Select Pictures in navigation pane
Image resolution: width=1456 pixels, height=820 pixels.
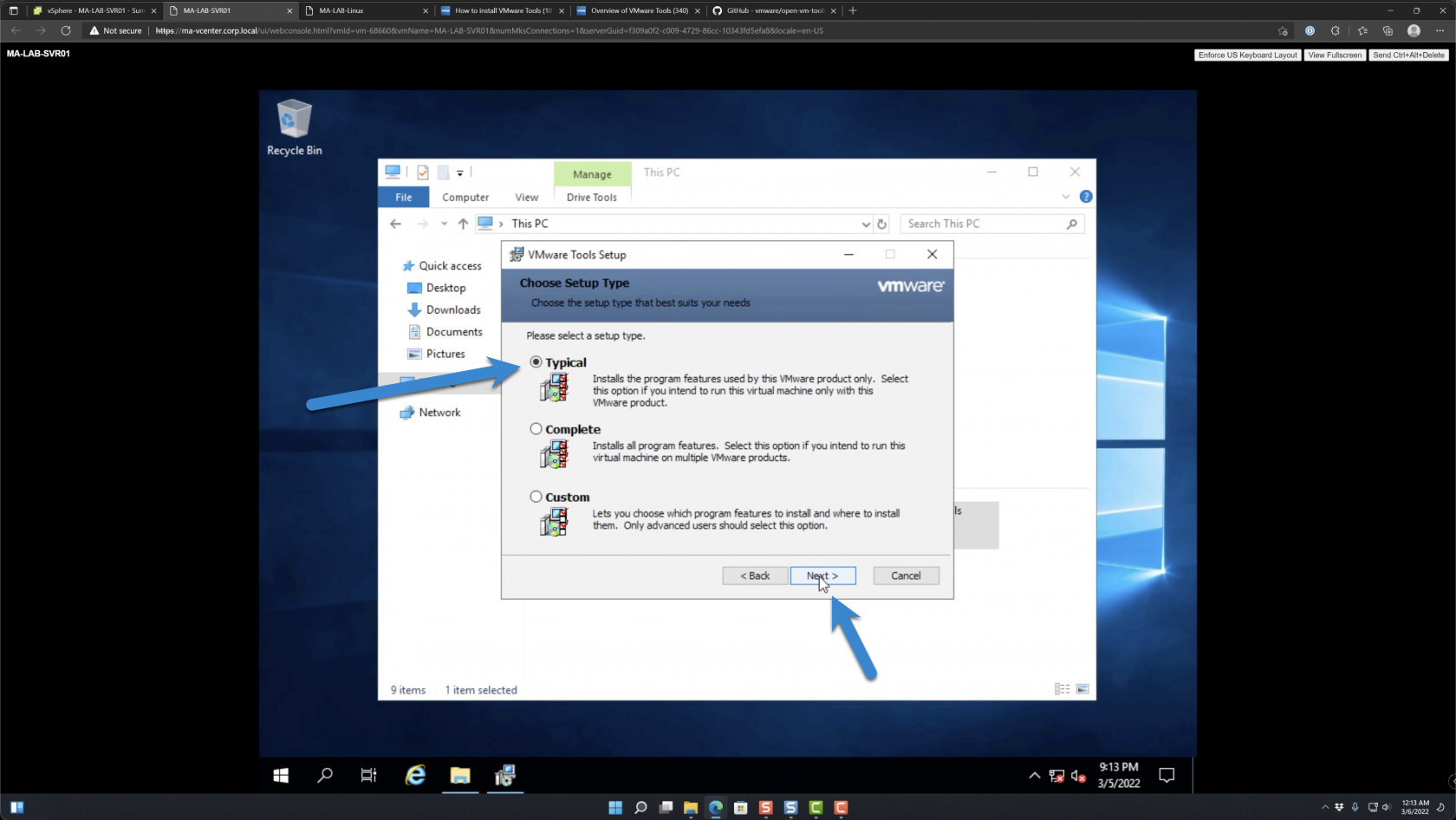(x=437, y=354)
